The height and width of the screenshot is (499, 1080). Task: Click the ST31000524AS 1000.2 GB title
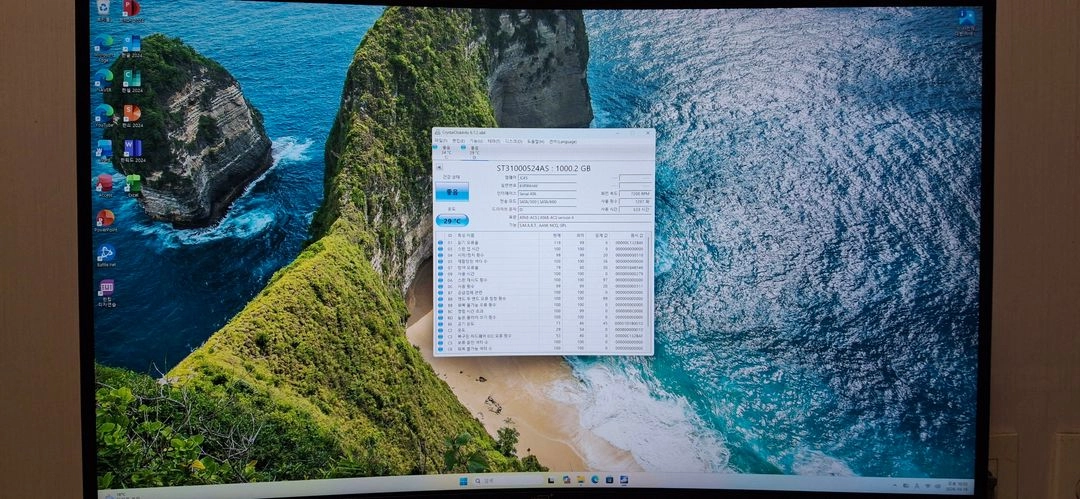(x=543, y=168)
